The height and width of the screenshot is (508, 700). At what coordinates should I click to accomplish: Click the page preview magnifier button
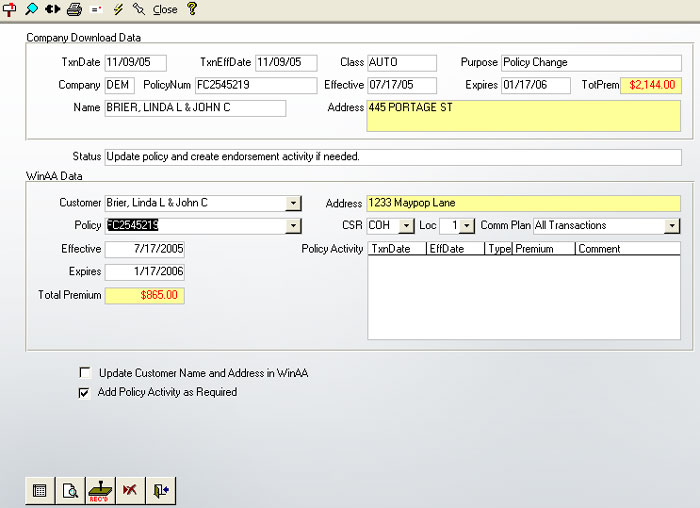(70, 490)
